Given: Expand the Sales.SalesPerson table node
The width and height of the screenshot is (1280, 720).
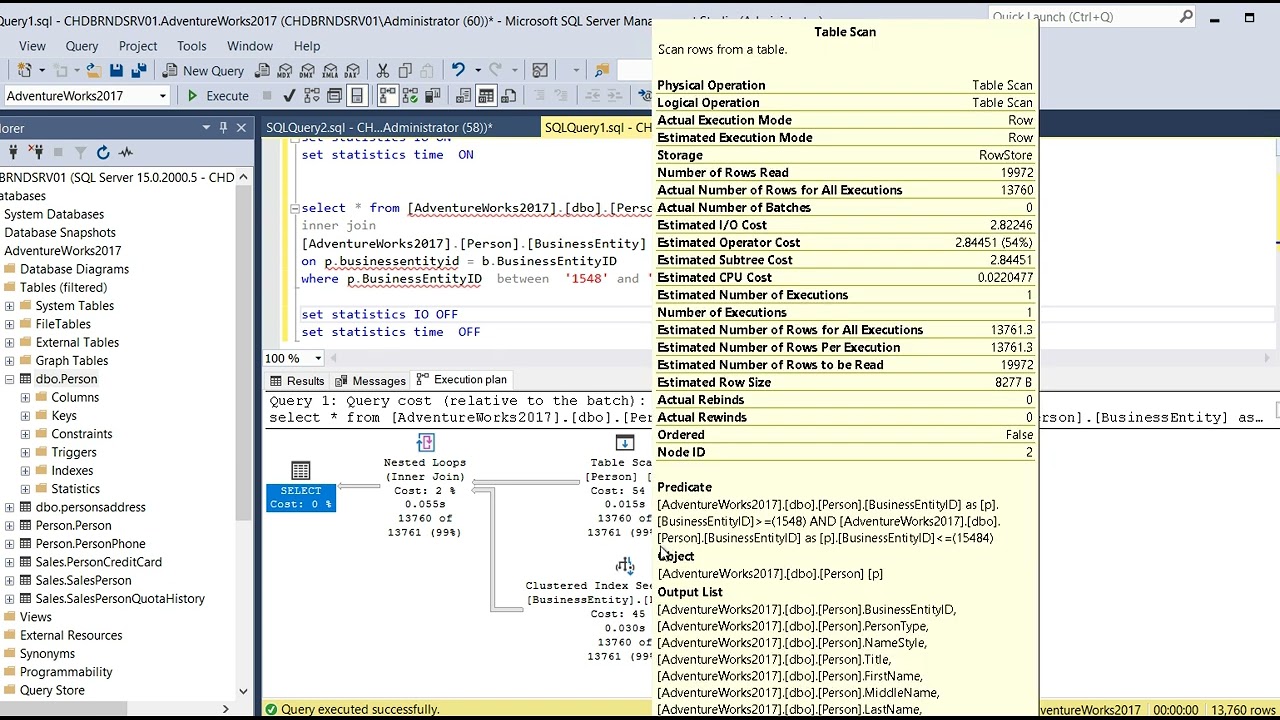Looking at the screenshot, I should (x=9, y=581).
